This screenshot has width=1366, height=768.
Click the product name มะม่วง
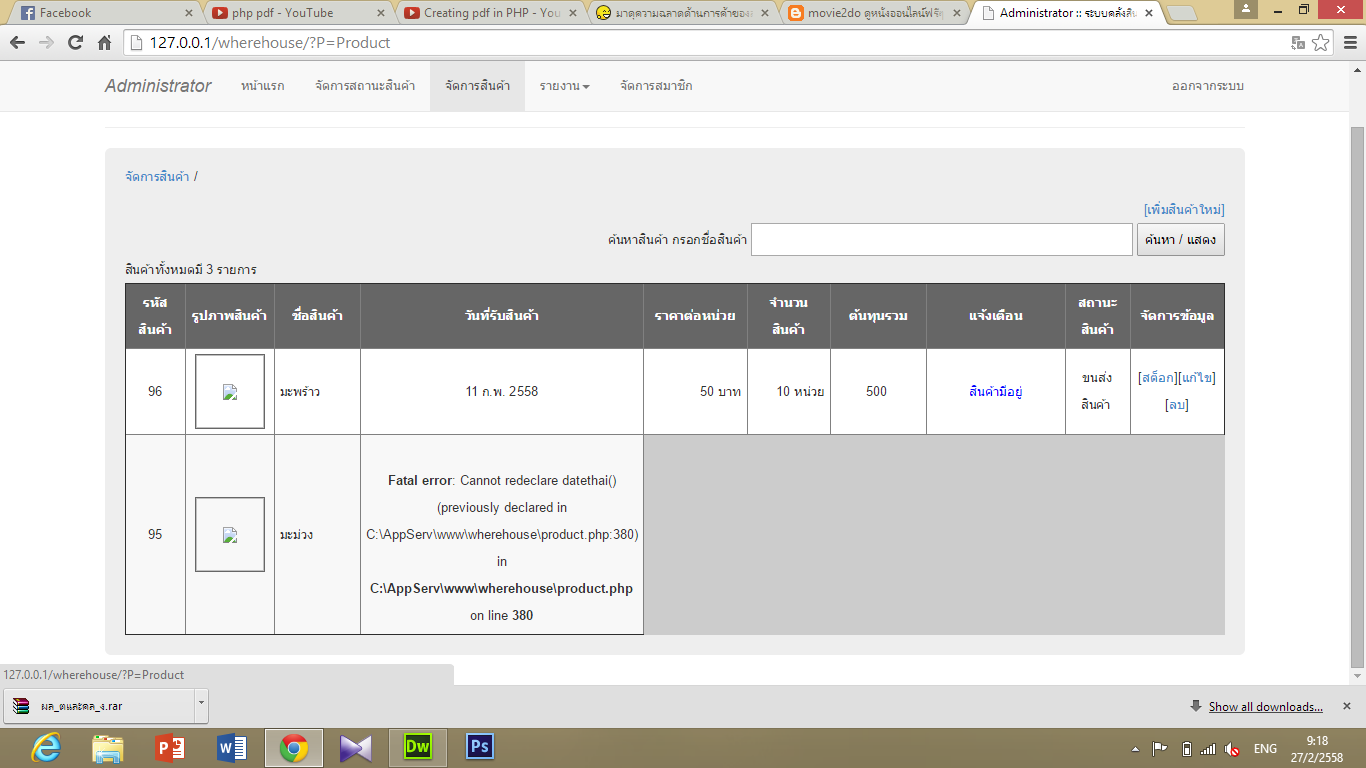coord(297,535)
